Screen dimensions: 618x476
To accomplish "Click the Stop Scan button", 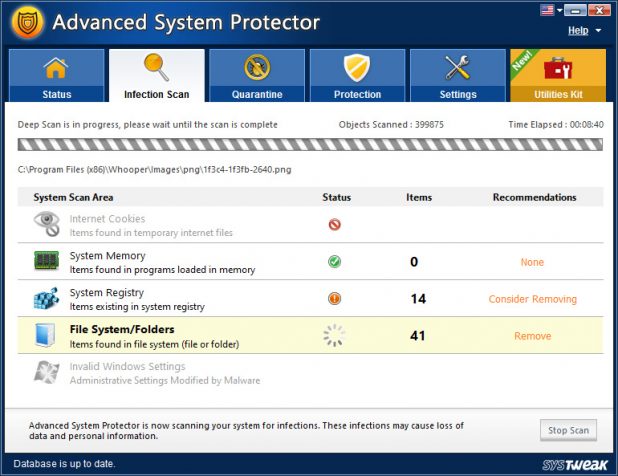I will pyautogui.click(x=568, y=430).
